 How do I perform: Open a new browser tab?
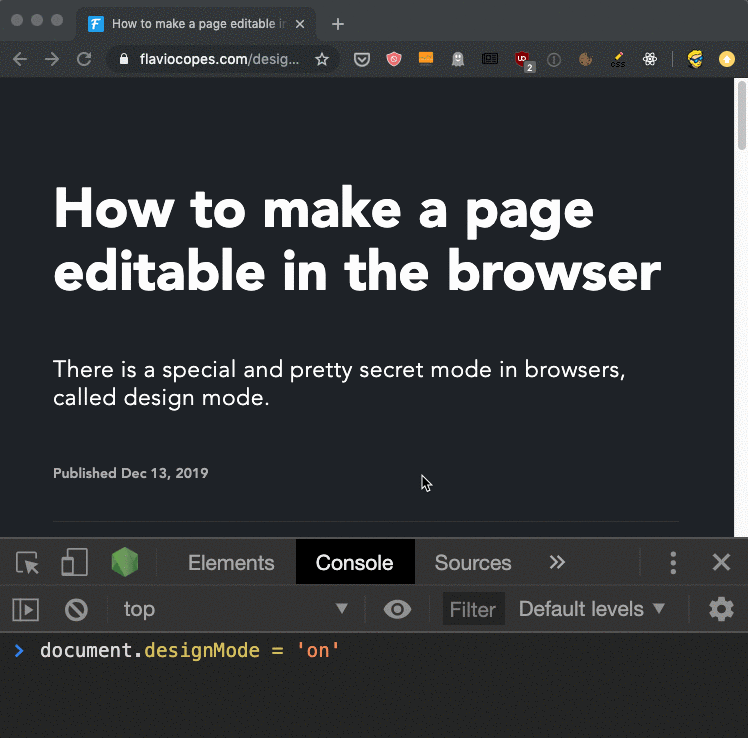tap(338, 24)
